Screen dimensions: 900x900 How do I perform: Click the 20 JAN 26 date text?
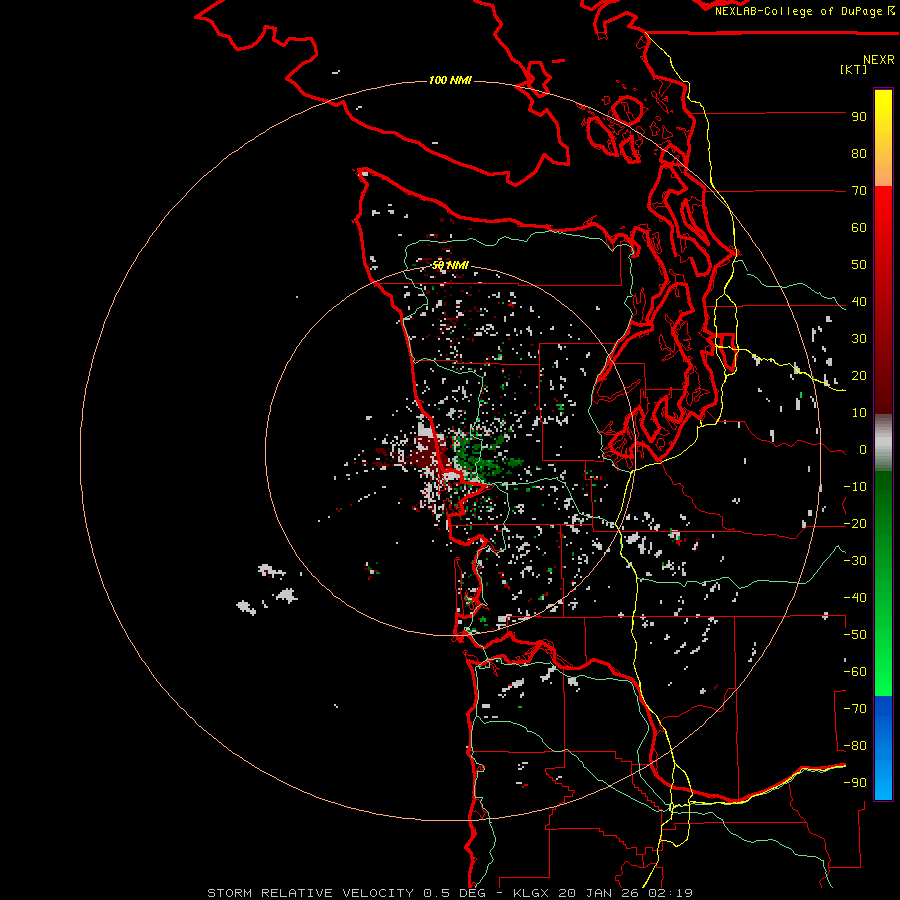pos(600,893)
